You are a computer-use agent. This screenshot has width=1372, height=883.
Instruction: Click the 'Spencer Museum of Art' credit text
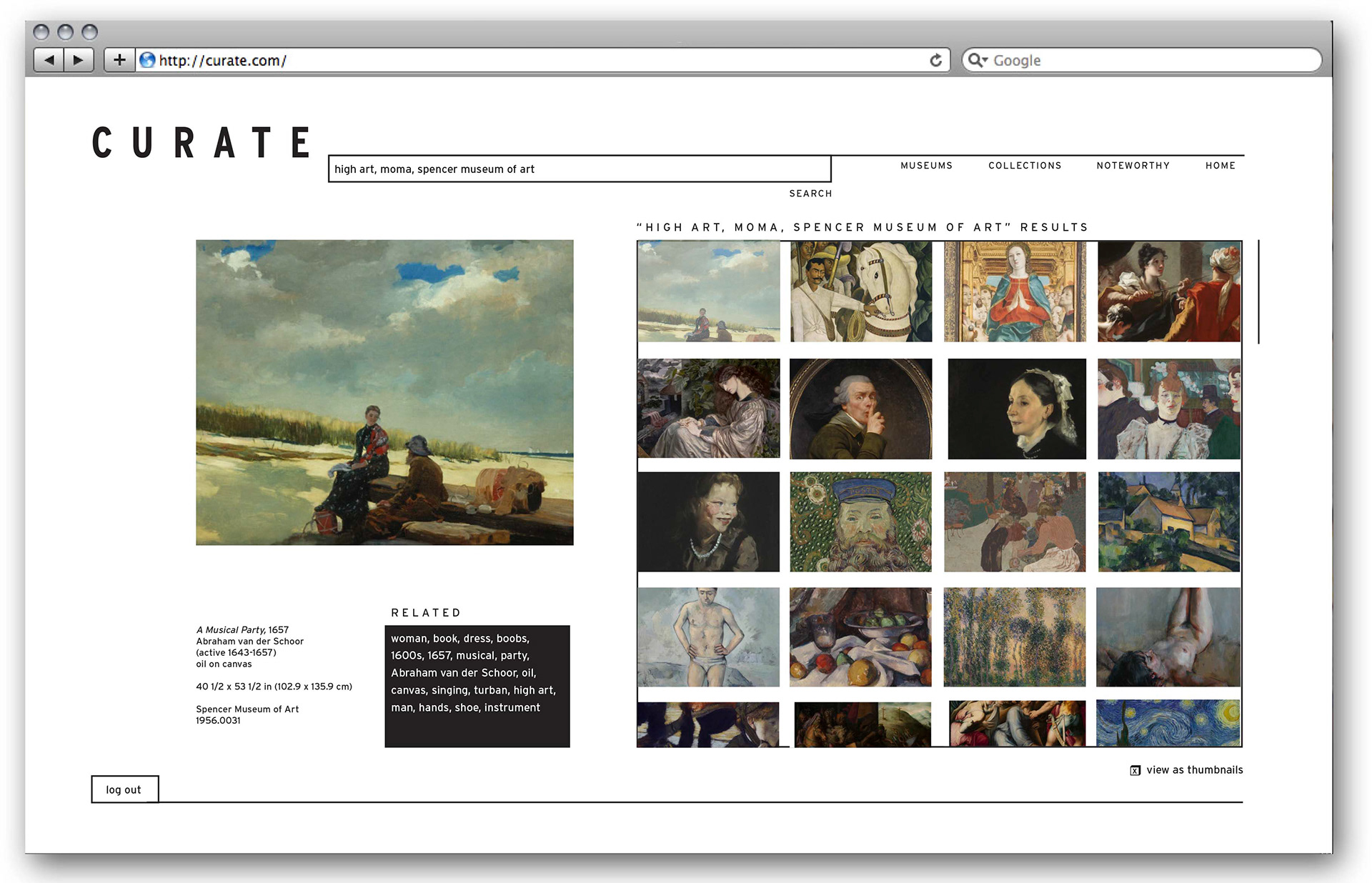(x=247, y=709)
